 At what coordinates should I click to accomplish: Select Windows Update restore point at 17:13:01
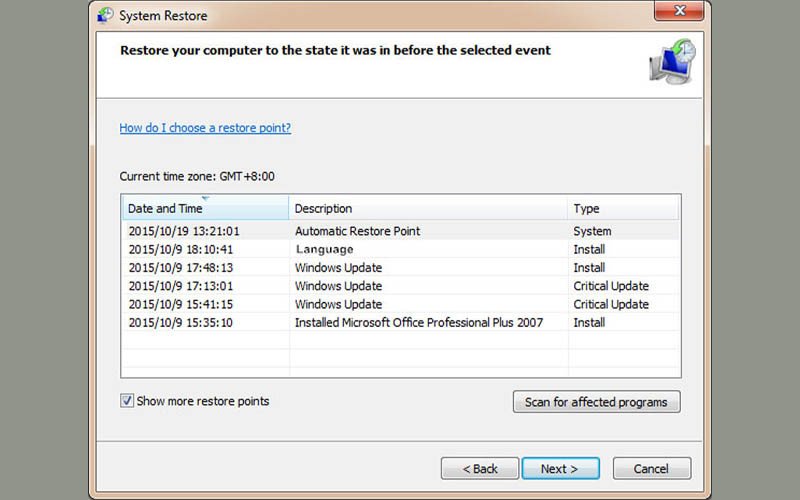point(338,286)
